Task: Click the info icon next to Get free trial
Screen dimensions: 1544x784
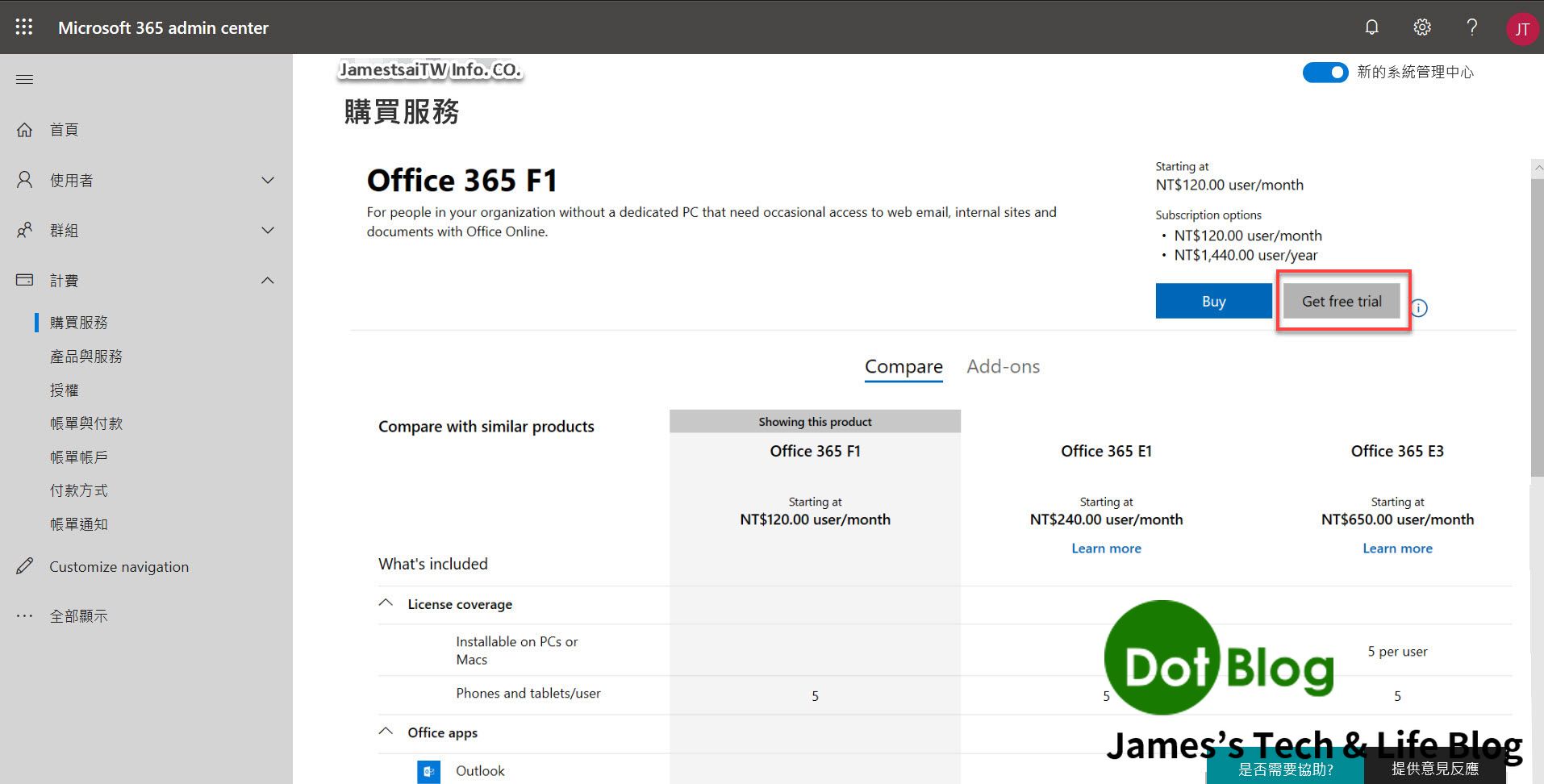Action: pyautogui.click(x=1419, y=308)
